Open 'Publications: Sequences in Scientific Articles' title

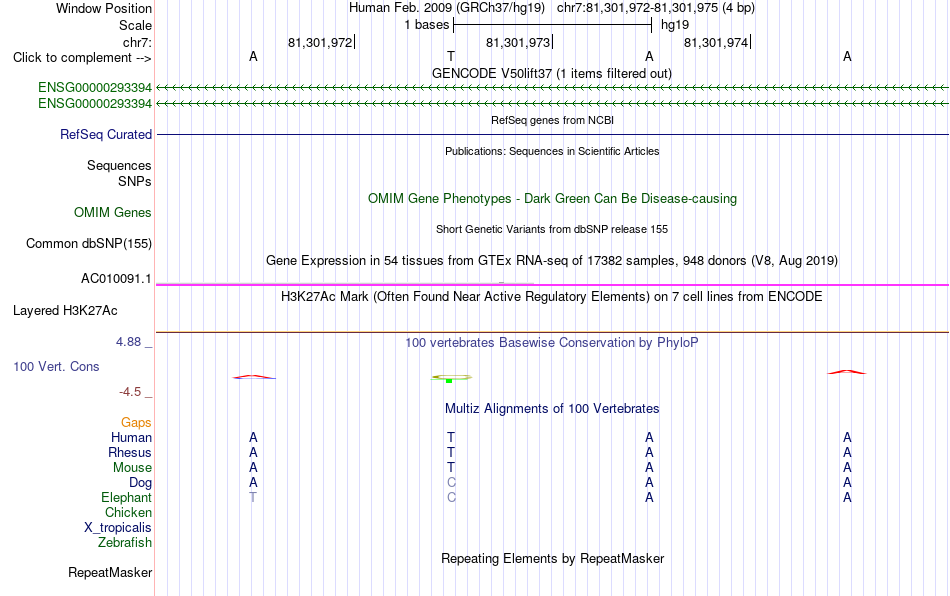pyautogui.click(x=552, y=151)
